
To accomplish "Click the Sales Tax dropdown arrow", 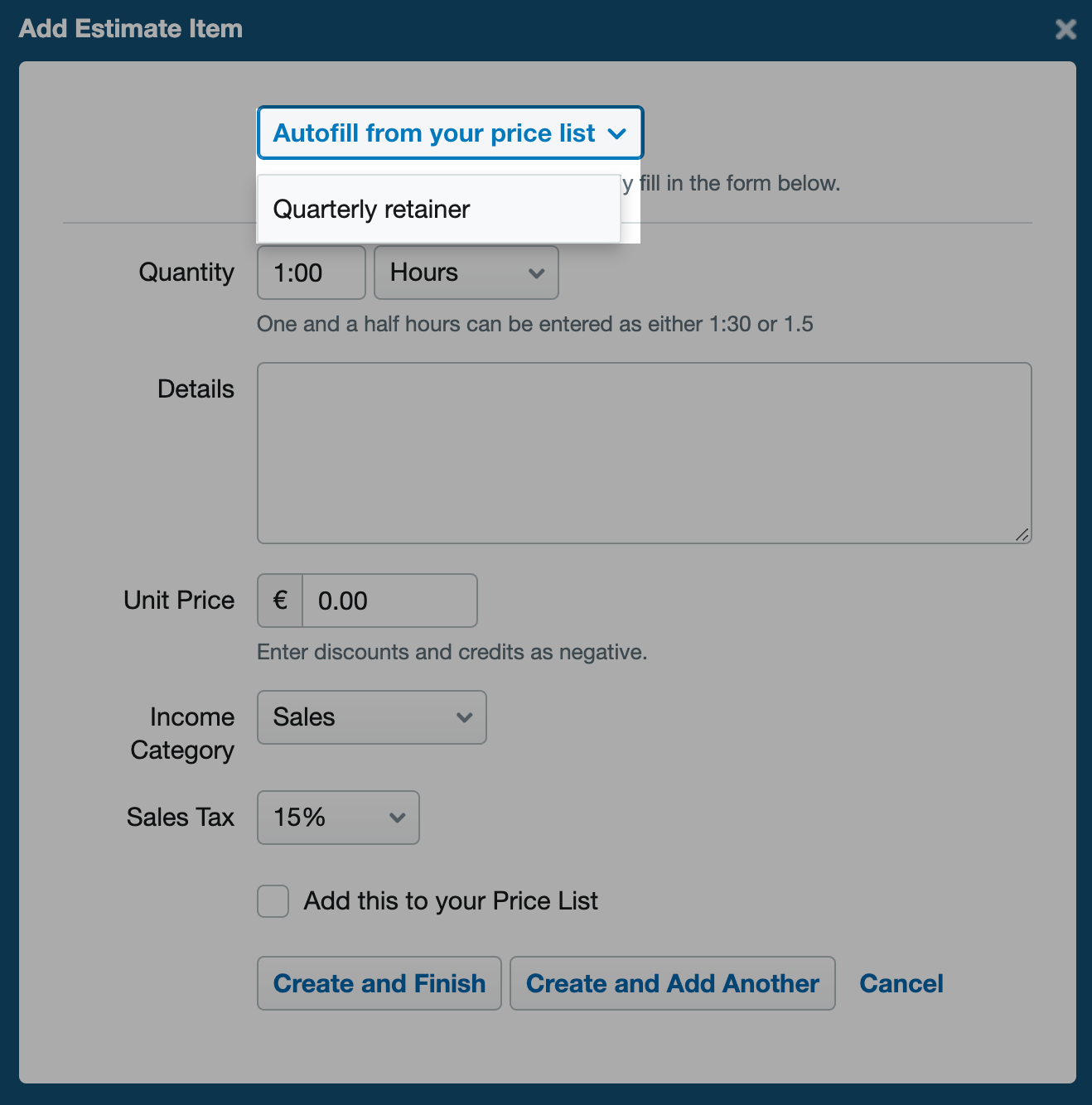I will [x=398, y=818].
